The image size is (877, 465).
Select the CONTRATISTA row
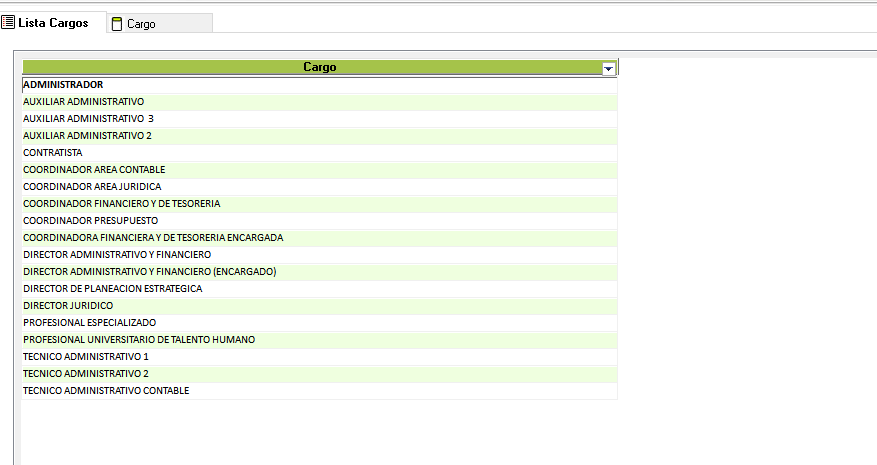pyautogui.click(x=53, y=153)
